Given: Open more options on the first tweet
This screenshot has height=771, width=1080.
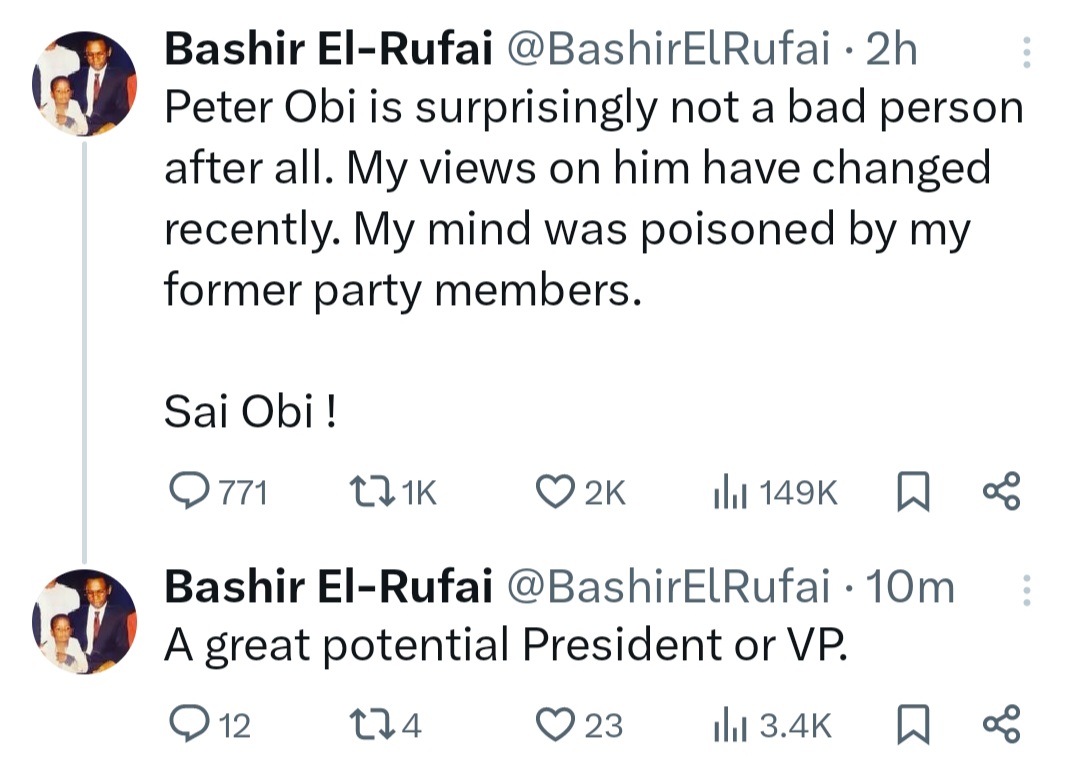Looking at the screenshot, I should point(1026,51).
